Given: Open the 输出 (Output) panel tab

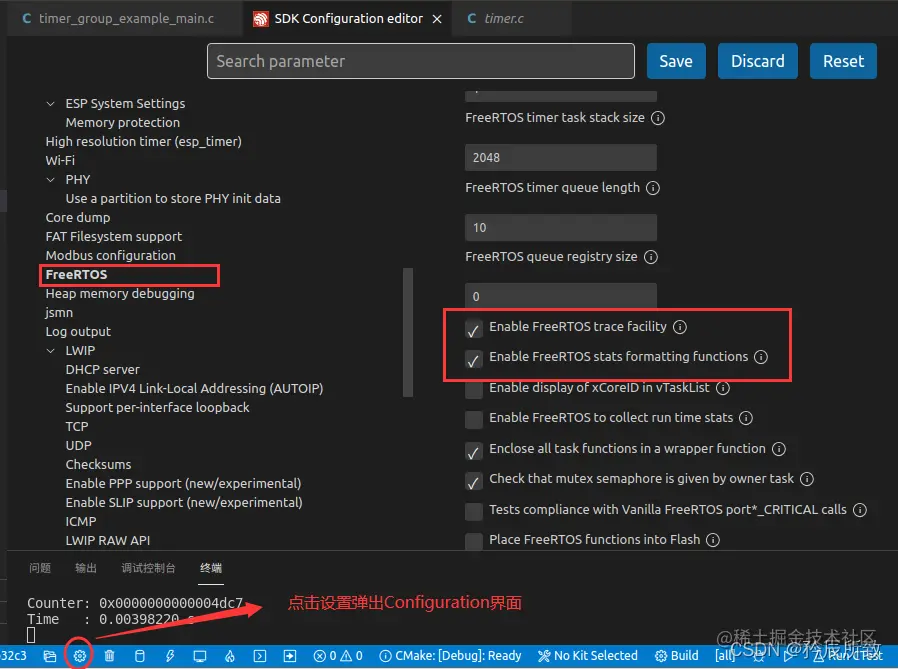Looking at the screenshot, I should click(x=86, y=568).
